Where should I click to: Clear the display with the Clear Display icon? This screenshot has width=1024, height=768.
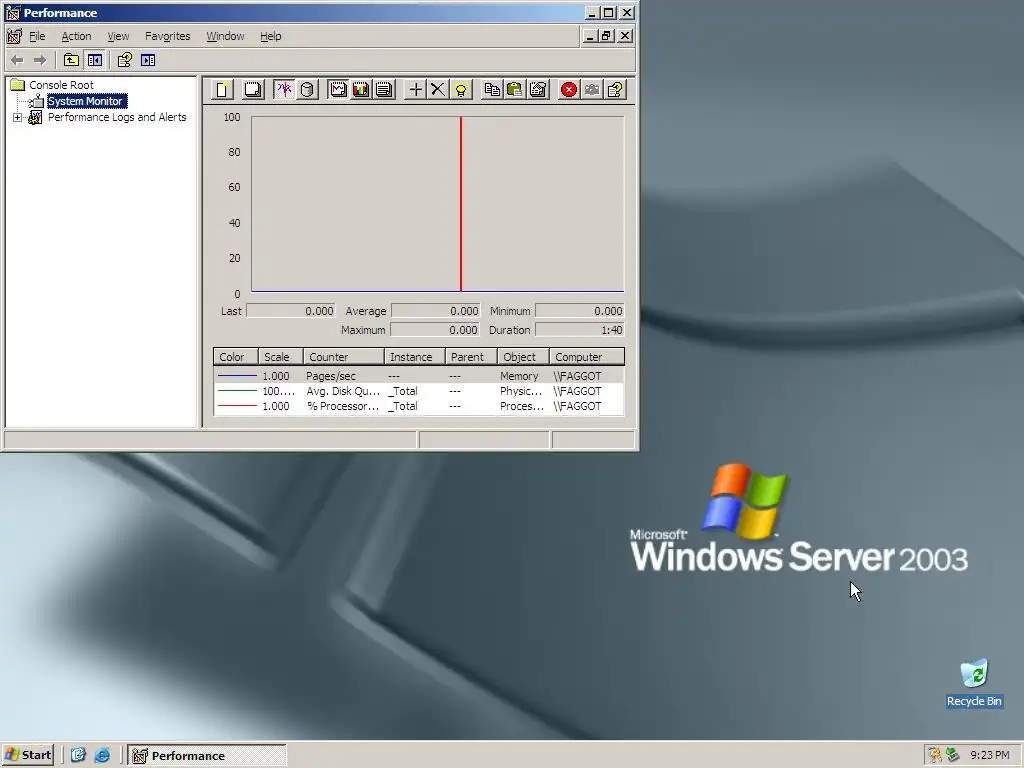click(x=253, y=89)
